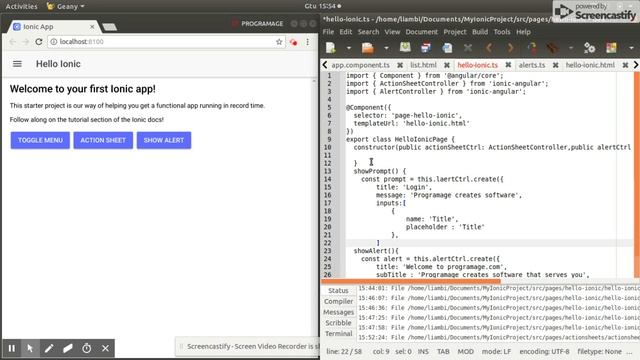This screenshot has height=360, width=640.
Task: Select the hello-ionic.ts editor tab
Action: pos(478,65)
